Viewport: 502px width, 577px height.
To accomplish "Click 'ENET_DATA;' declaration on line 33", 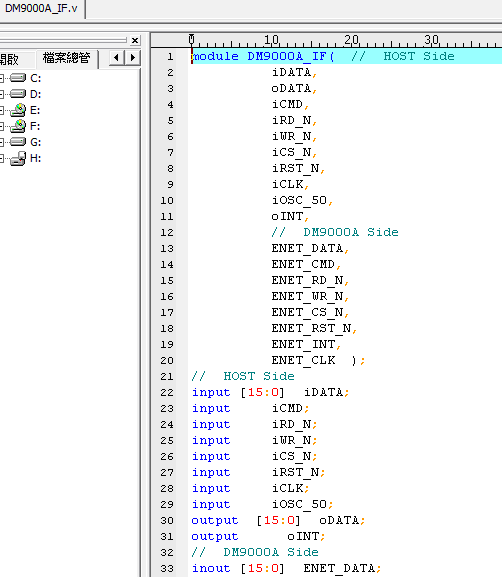I will pyautogui.click(x=342, y=569).
